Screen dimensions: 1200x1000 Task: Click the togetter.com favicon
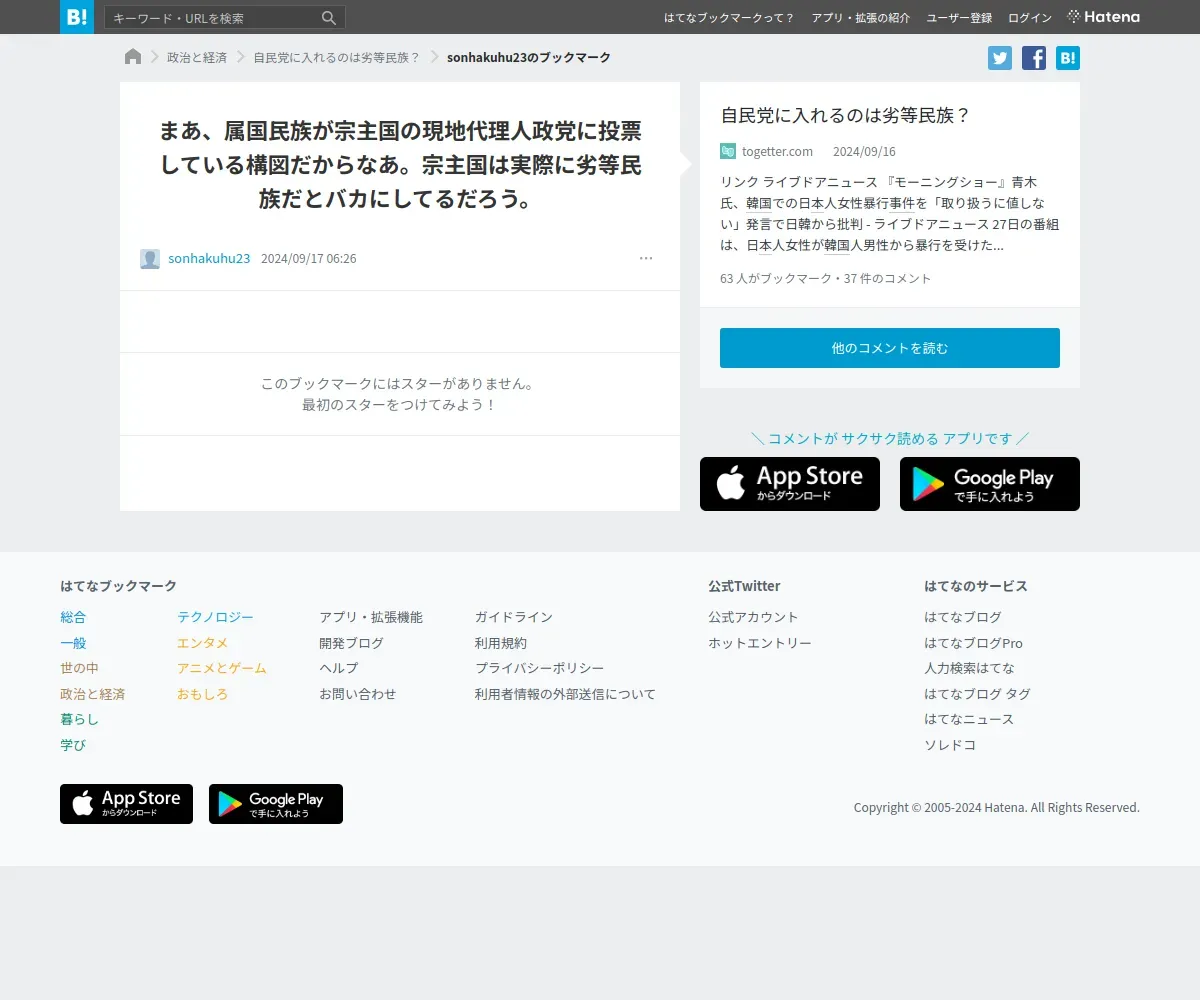click(728, 151)
